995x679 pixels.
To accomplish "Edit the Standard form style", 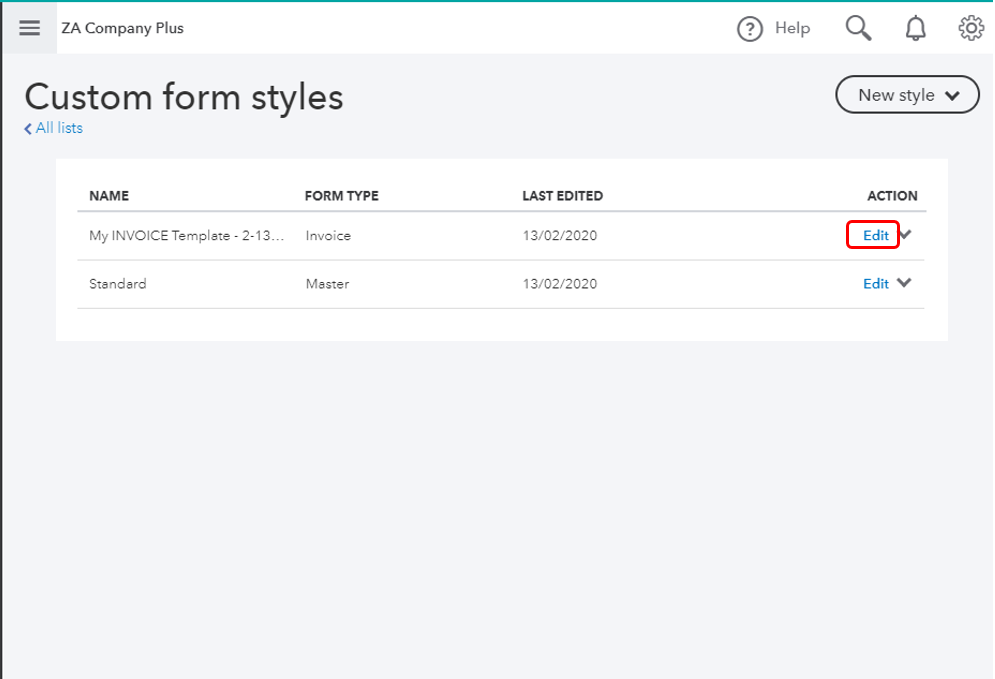I will (x=875, y=284).
